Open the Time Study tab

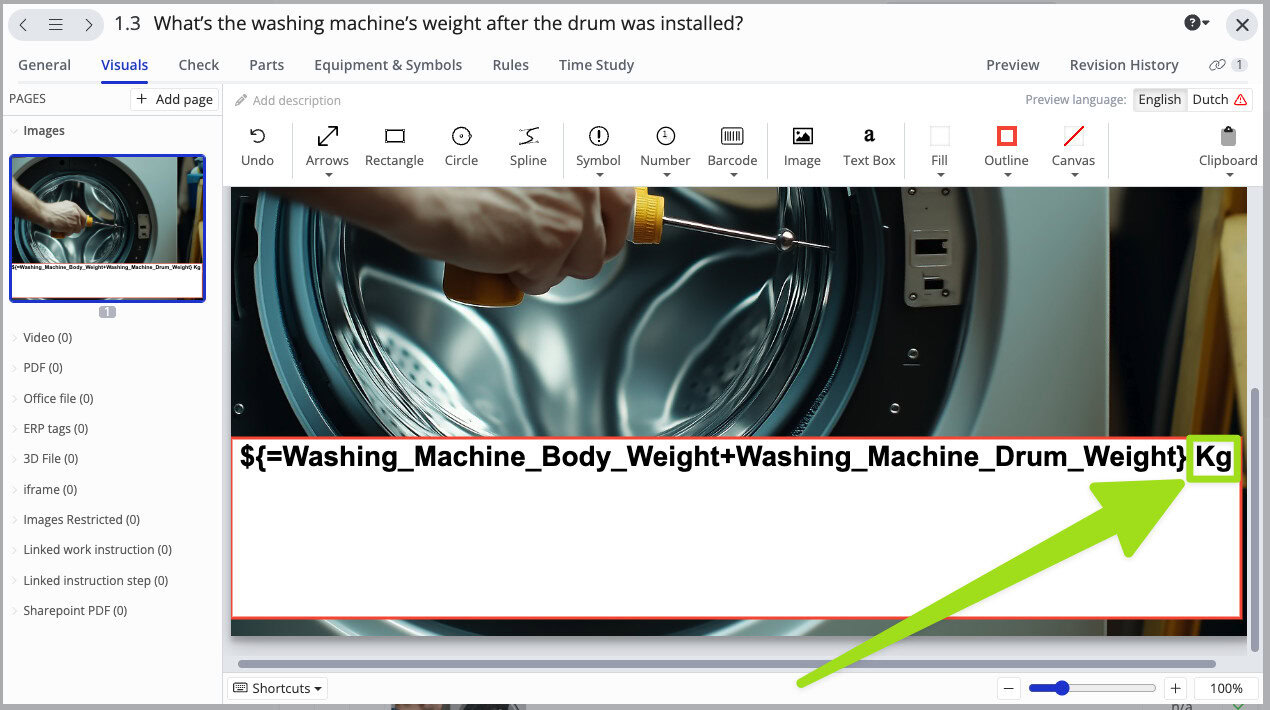click(596, 64)
